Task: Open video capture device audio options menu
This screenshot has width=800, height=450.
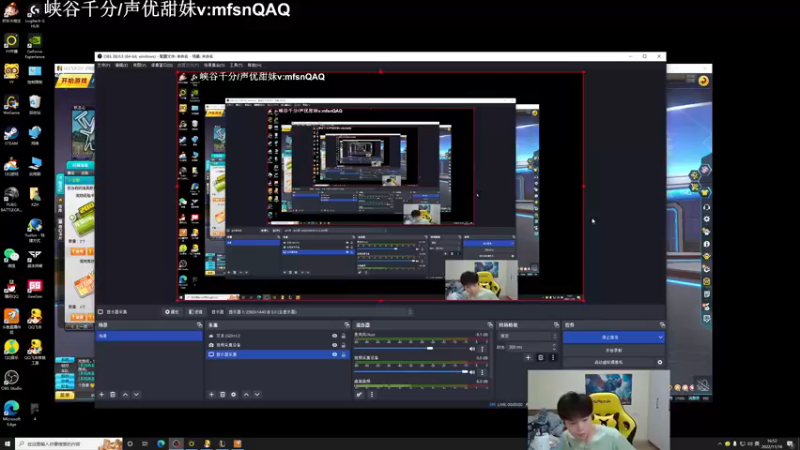Action: click(482, 372)
